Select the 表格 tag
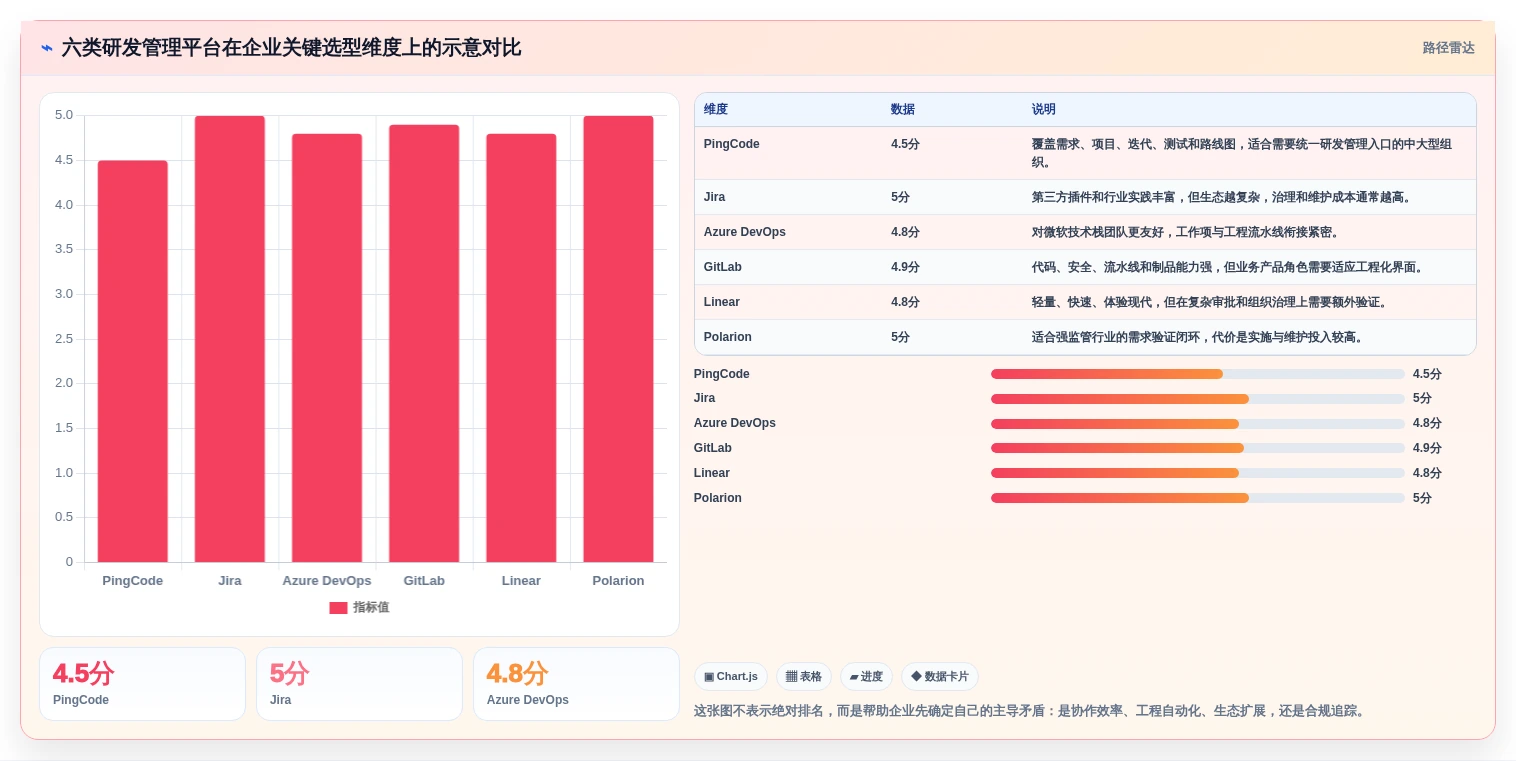The image size is (1516, 761). [804, 677]
